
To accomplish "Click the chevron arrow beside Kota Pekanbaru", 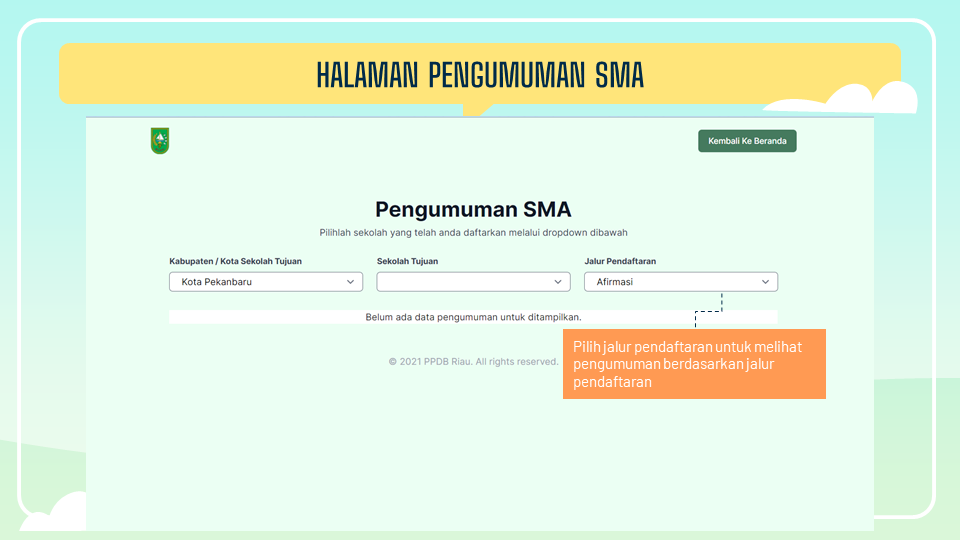I will [x=350, y=282].
